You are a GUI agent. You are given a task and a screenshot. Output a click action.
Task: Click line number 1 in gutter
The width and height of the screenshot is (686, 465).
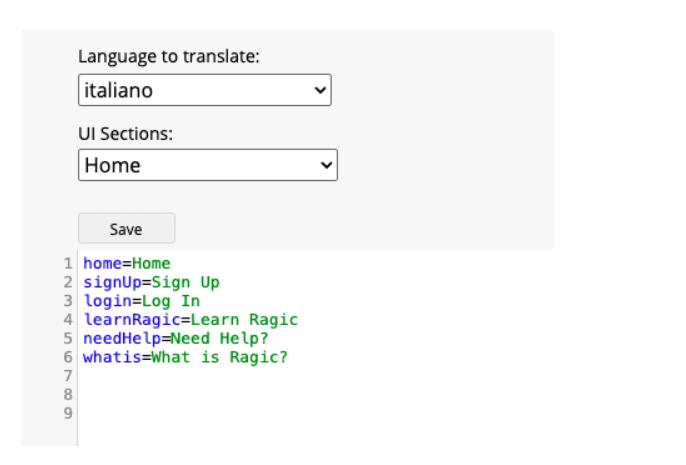click(68, 263)
